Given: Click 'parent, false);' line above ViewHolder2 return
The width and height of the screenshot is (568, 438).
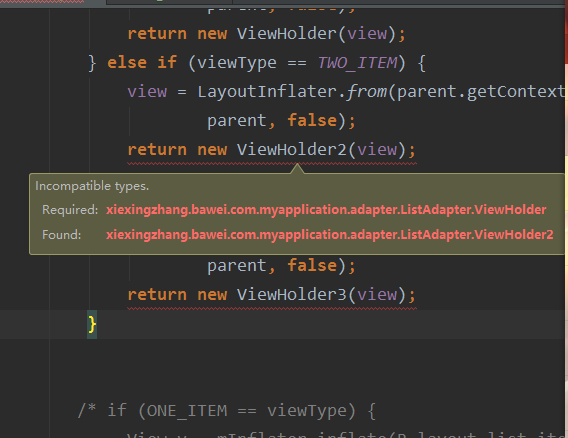Looking at the screenshot, I should click(281, 121).
